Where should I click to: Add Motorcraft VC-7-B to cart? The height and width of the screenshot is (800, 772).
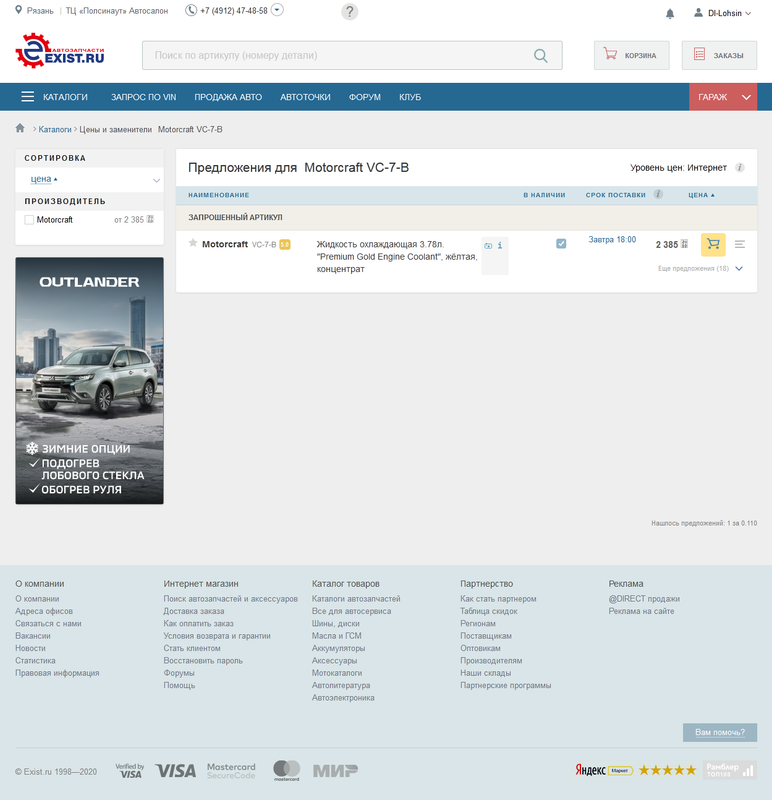(713, 244)
